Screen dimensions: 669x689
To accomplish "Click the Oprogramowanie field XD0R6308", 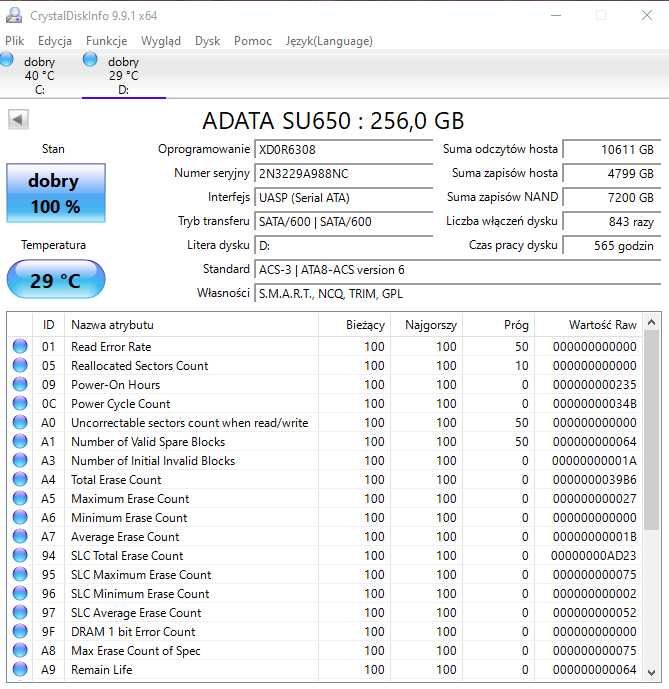I will (x=344, y=149).
